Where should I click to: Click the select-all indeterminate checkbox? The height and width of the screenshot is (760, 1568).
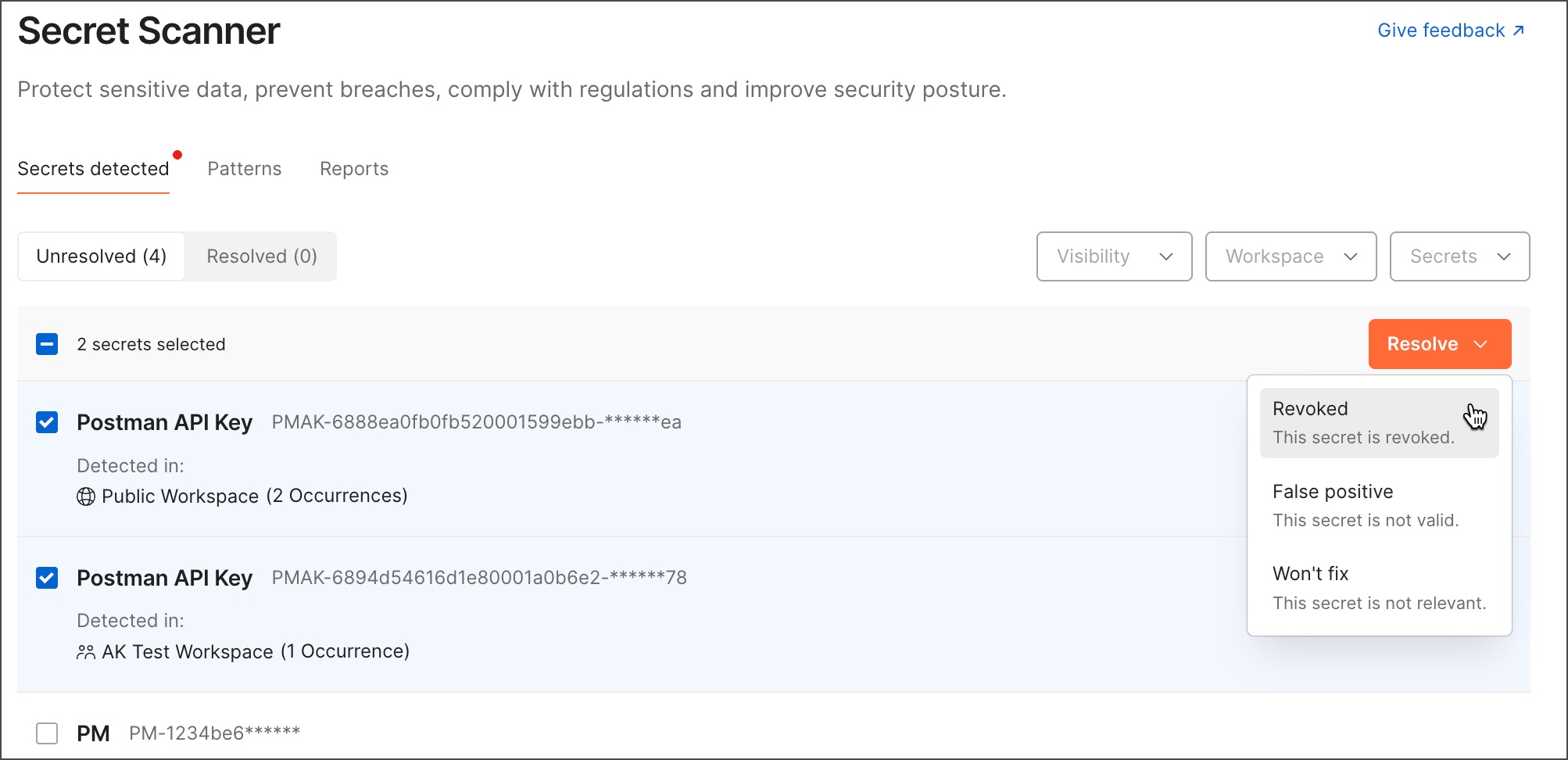coord(47,344)
